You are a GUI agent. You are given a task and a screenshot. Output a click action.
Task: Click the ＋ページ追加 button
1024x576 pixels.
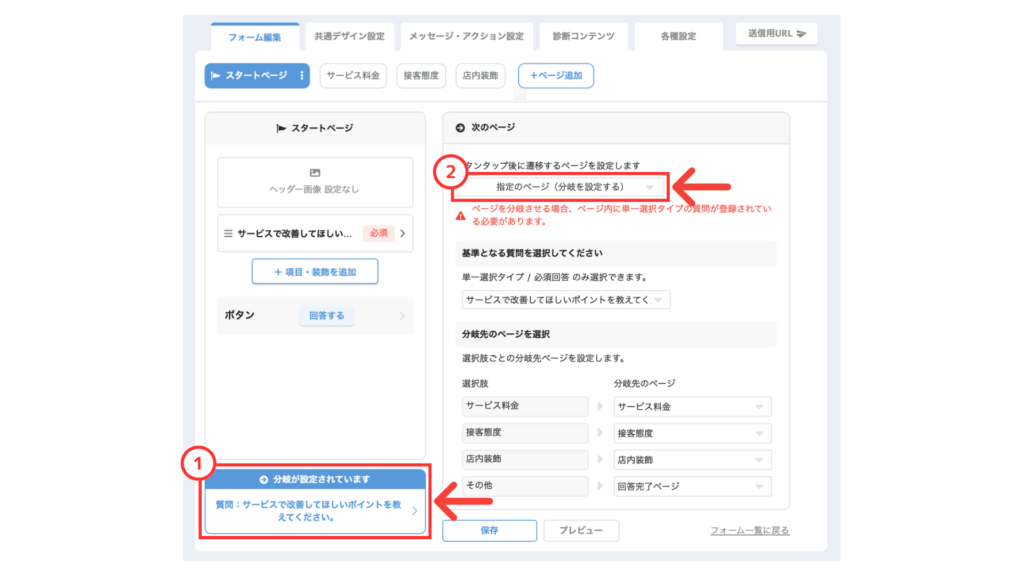coord(556,76)
